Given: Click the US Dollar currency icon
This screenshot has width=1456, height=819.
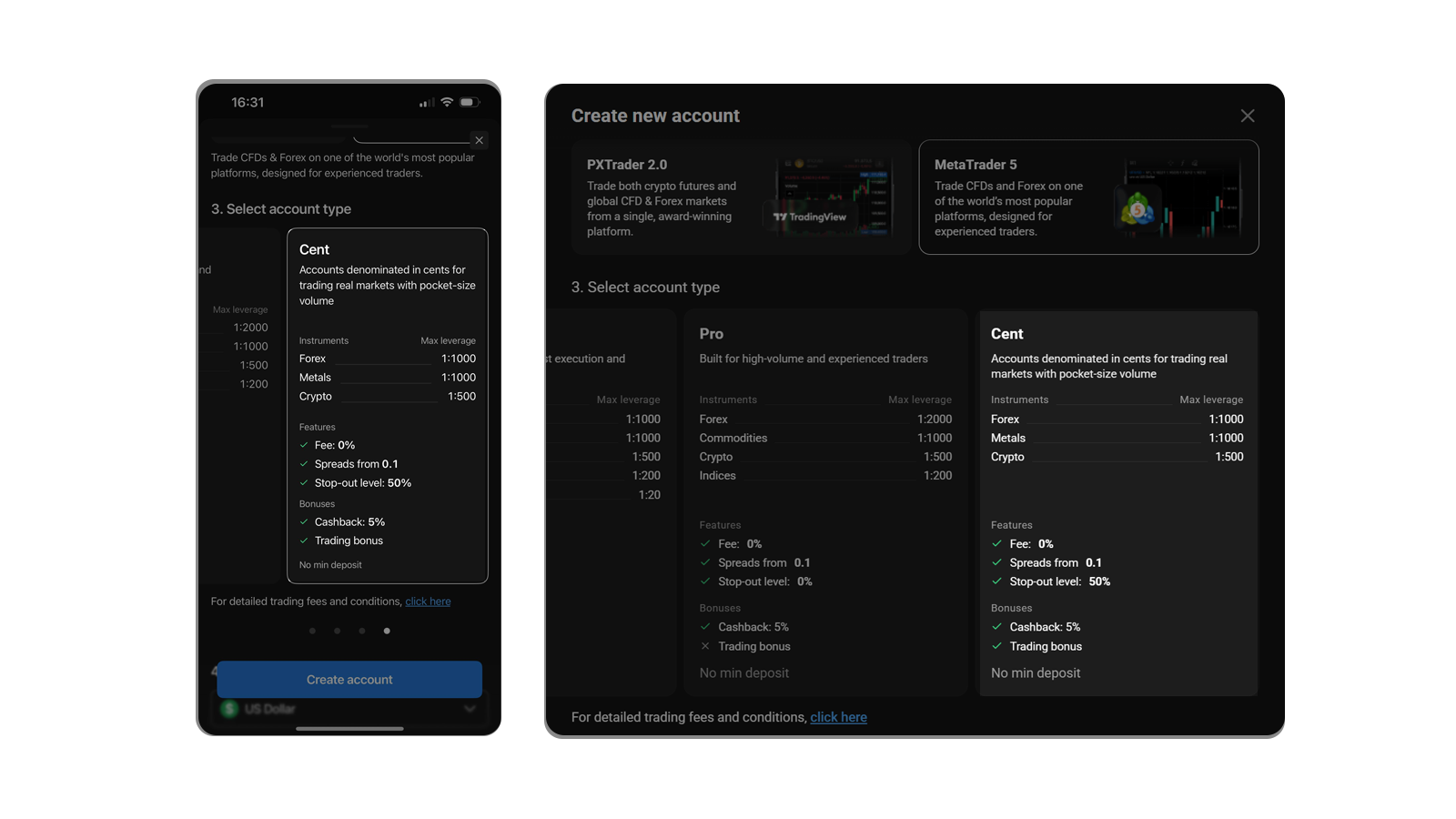Looking at the screenshot, I should (x=229, y=709).
